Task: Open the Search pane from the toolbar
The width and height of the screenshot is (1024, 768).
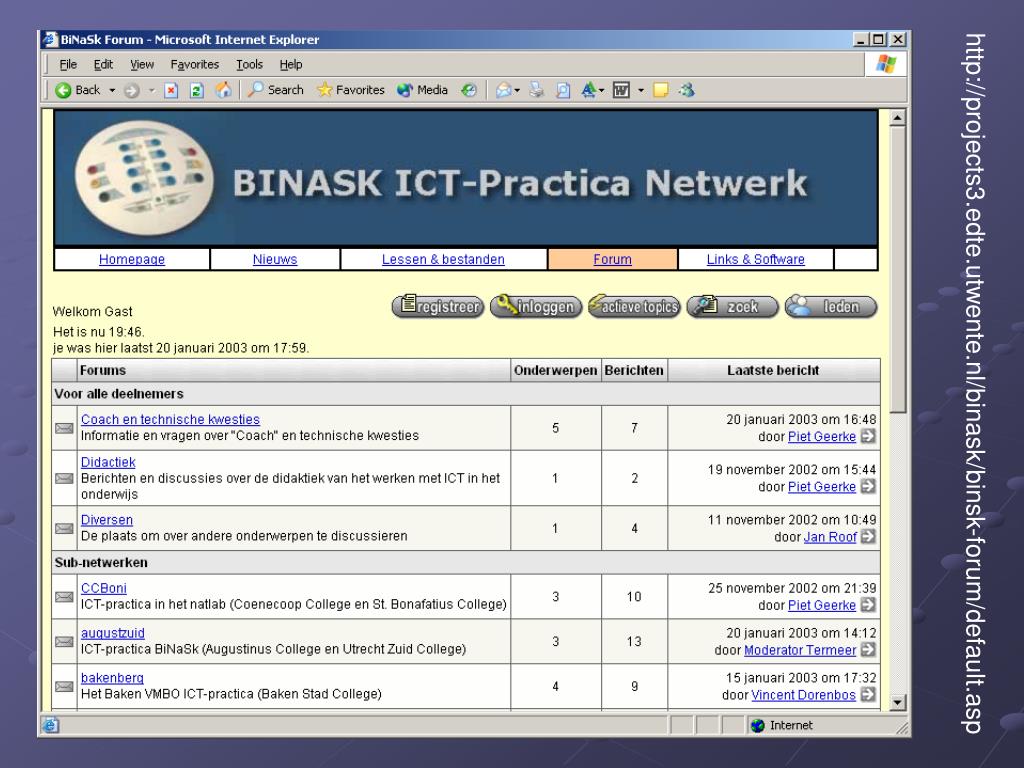Action: [x=276, y=90]
